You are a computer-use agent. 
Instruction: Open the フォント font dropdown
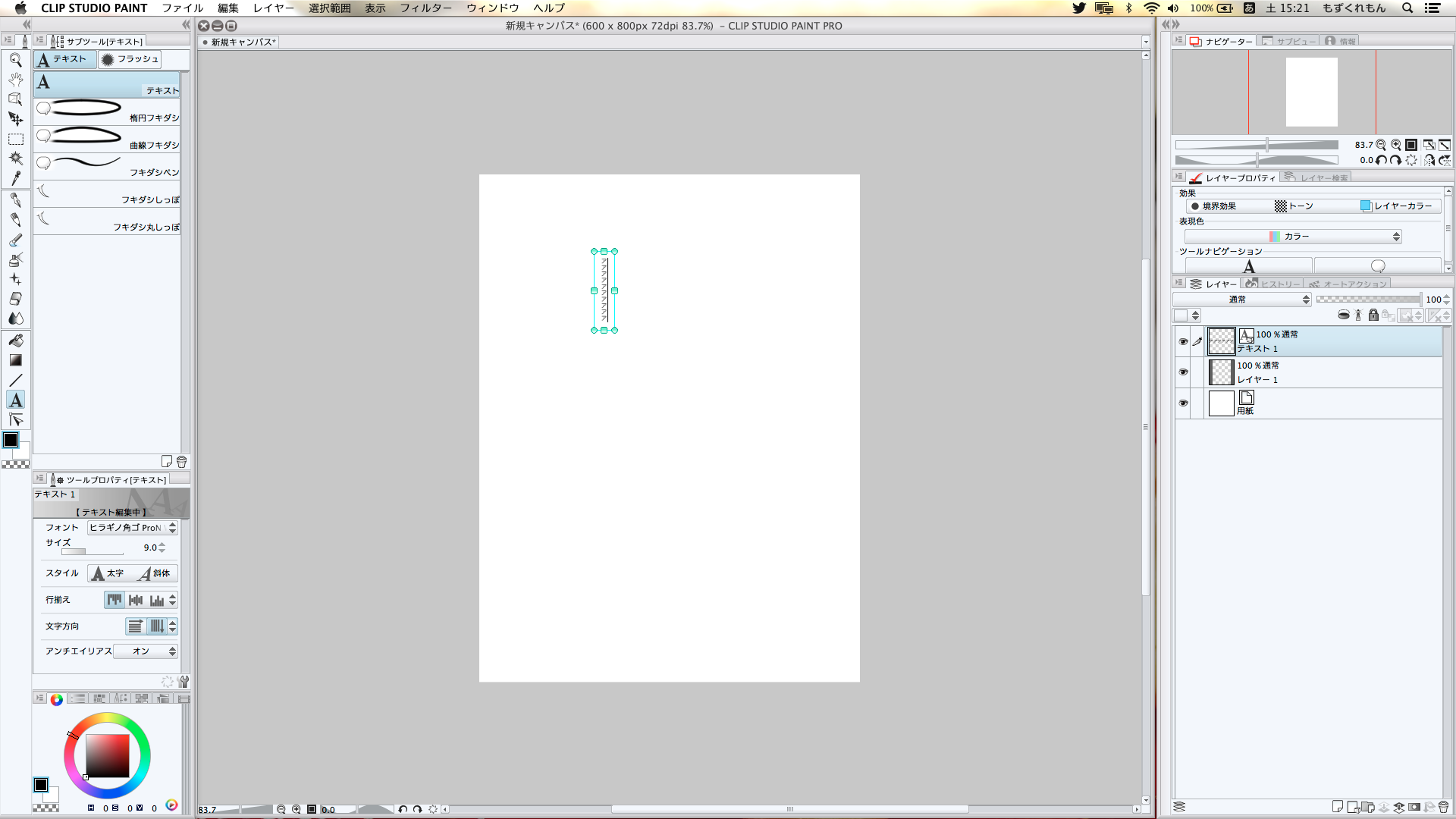(x=132, y=528)
